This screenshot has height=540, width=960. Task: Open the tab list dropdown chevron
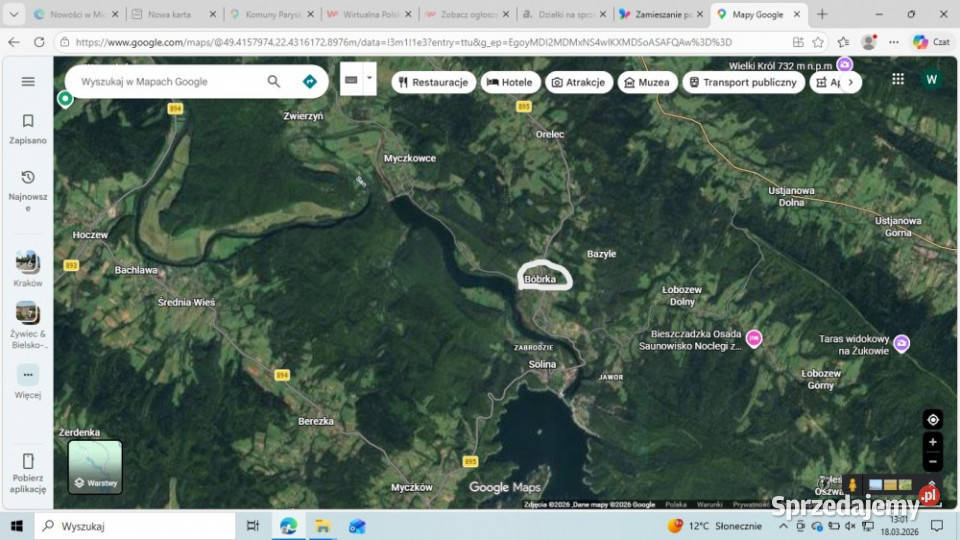tap(13, 14)
